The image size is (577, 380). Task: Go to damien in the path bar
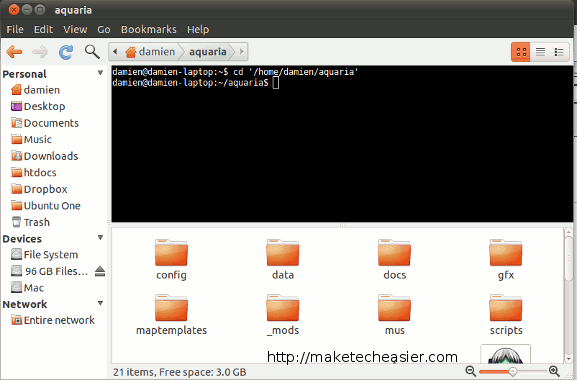click(x=150, y=52)
